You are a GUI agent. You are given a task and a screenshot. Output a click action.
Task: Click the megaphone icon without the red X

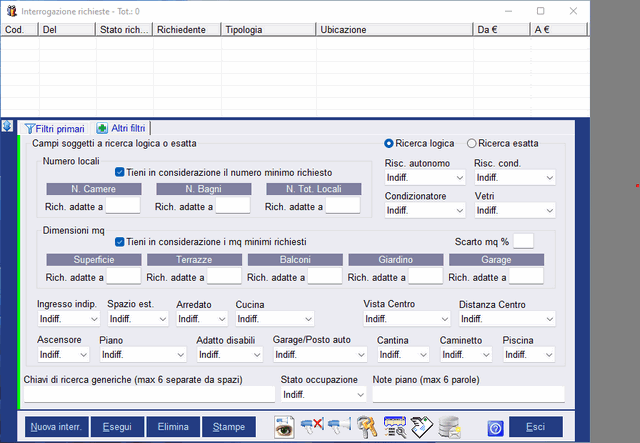(x=339, y=427)
